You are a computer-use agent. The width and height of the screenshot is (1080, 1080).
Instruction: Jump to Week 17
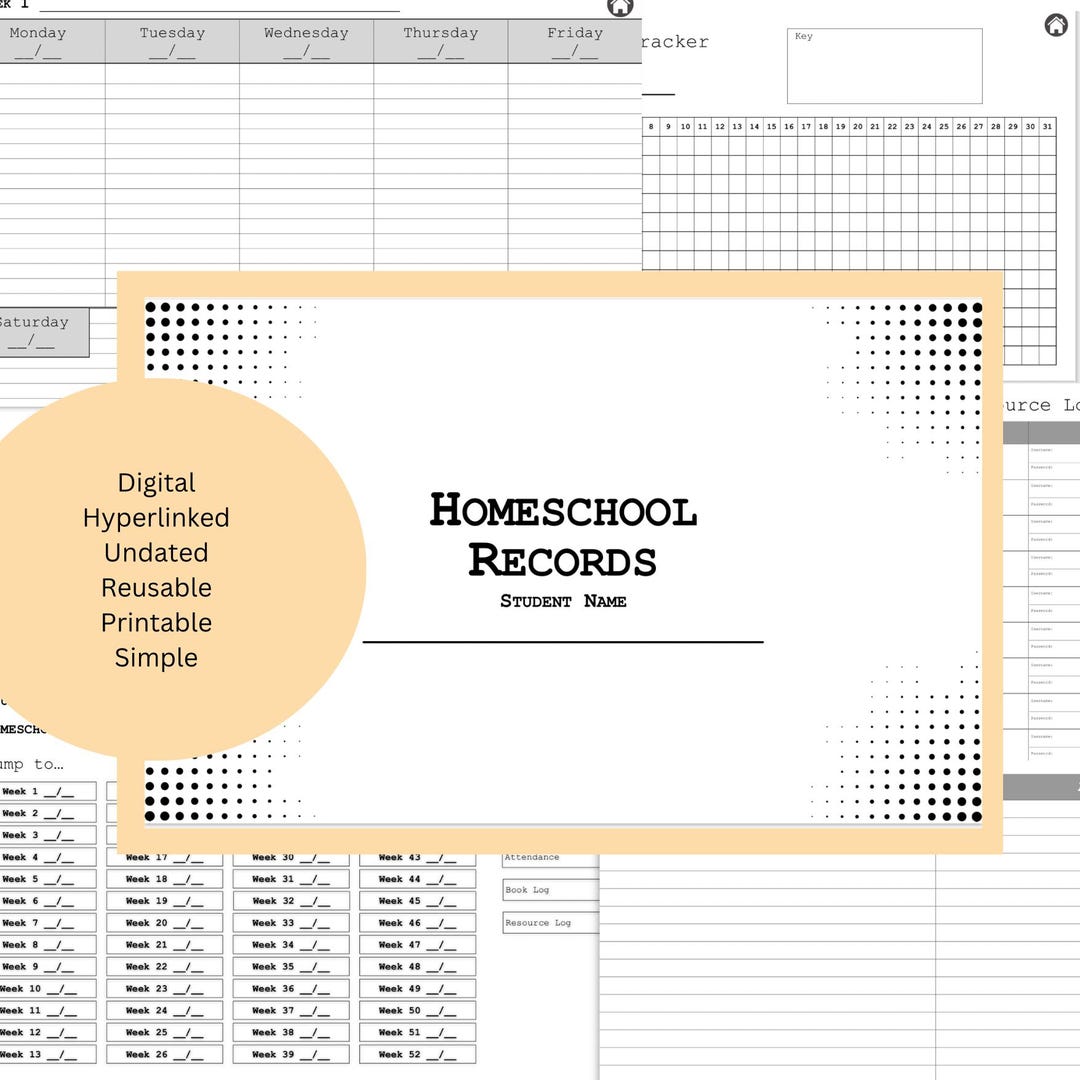(163, 857)
